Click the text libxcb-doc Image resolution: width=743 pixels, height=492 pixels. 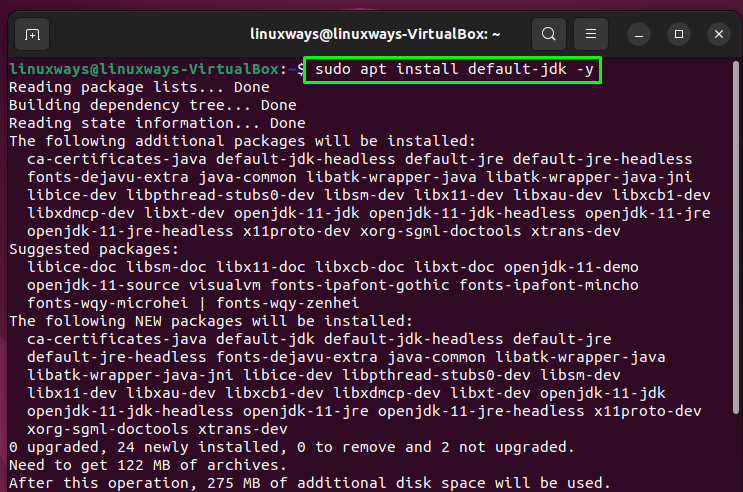[x=360, y=267]
